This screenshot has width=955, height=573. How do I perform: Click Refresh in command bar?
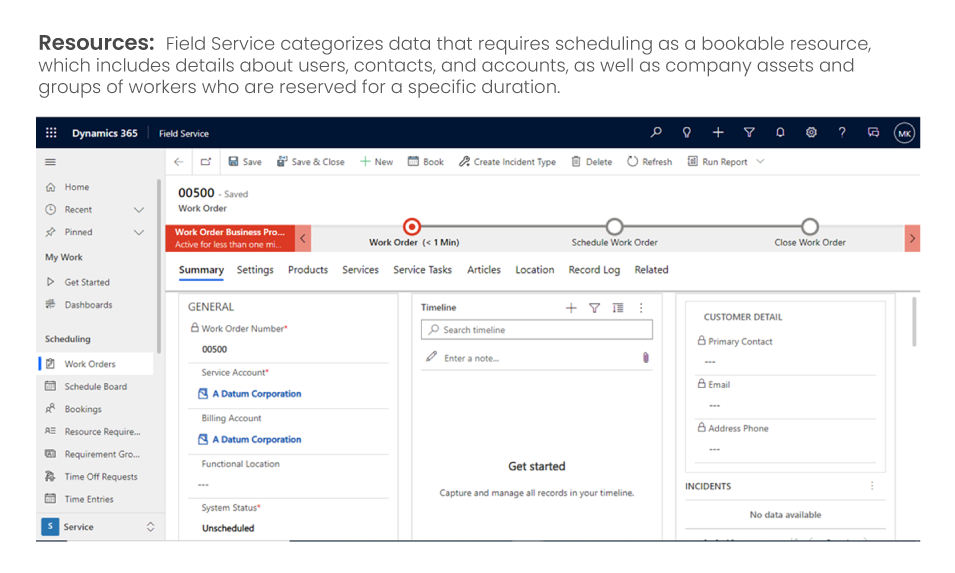[649, 162]
